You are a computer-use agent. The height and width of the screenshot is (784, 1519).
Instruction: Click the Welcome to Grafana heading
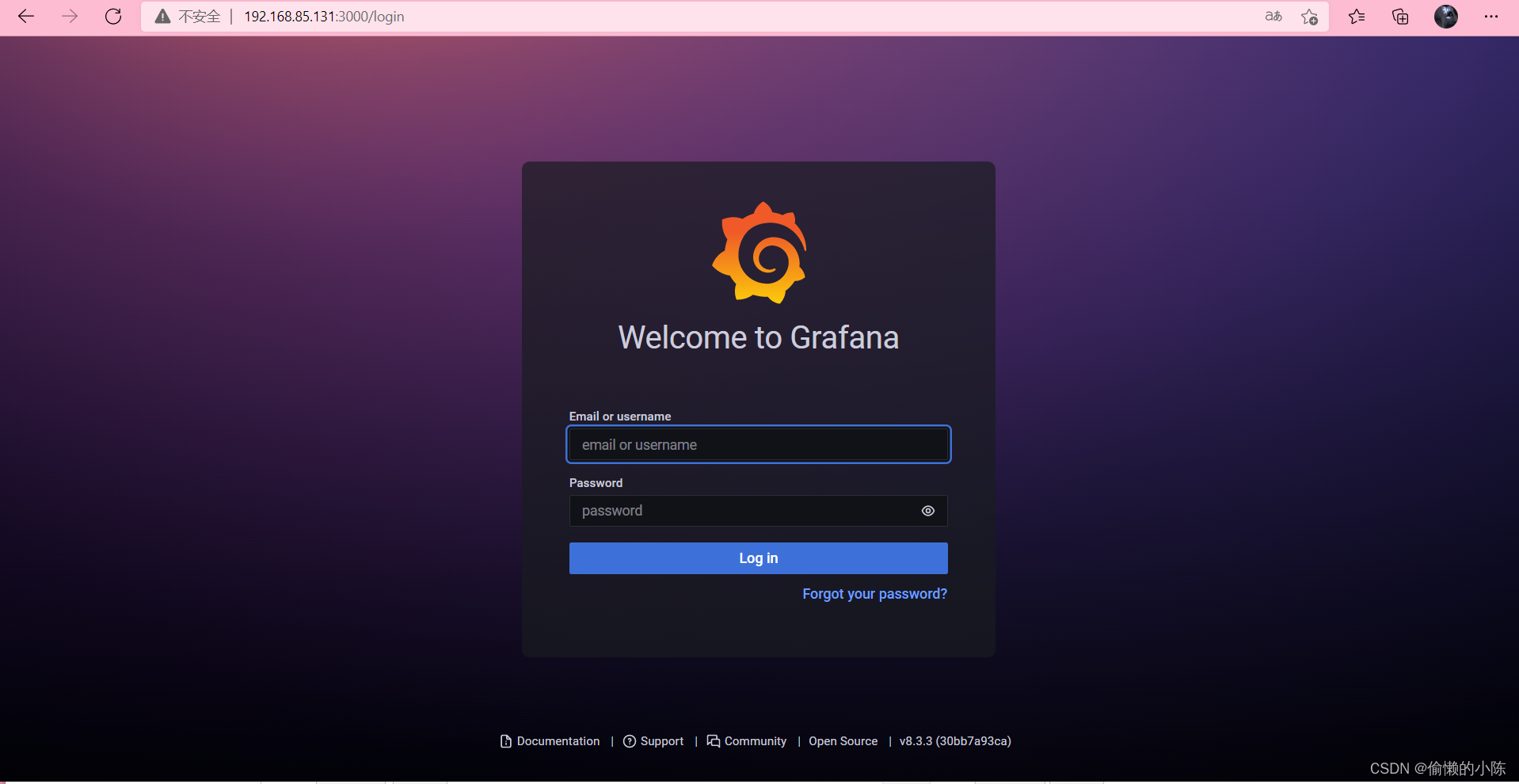click(759, 337)
